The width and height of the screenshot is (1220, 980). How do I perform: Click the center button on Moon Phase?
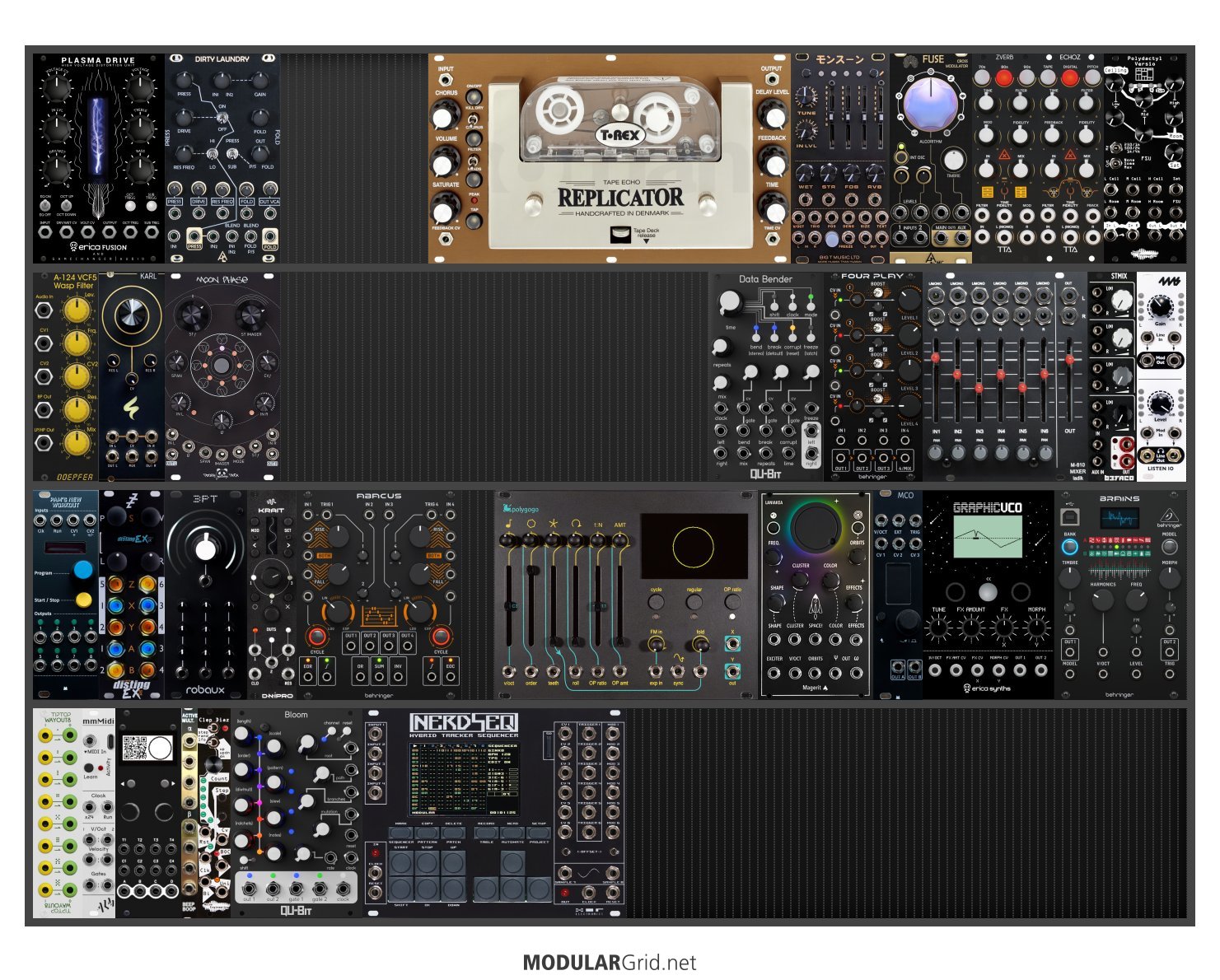click(221, 366)
